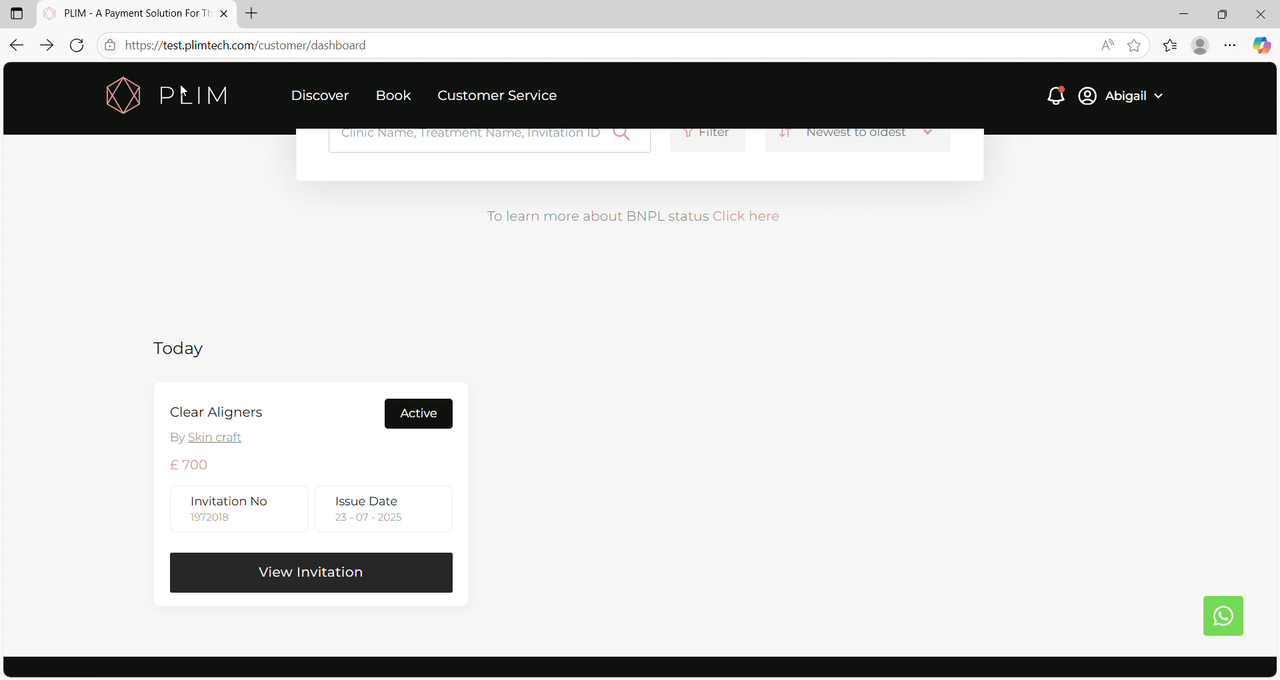Go forward in browser history
This screenshot has width=1280, height=680.
pos(46,45)
